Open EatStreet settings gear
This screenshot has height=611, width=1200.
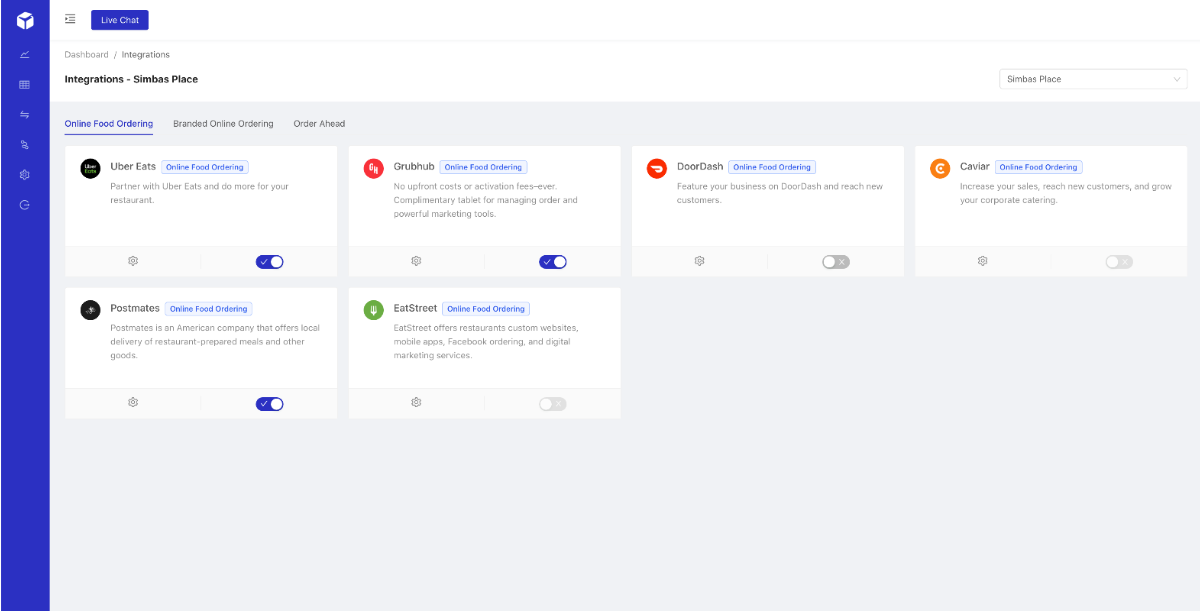(x=416, y=402)
